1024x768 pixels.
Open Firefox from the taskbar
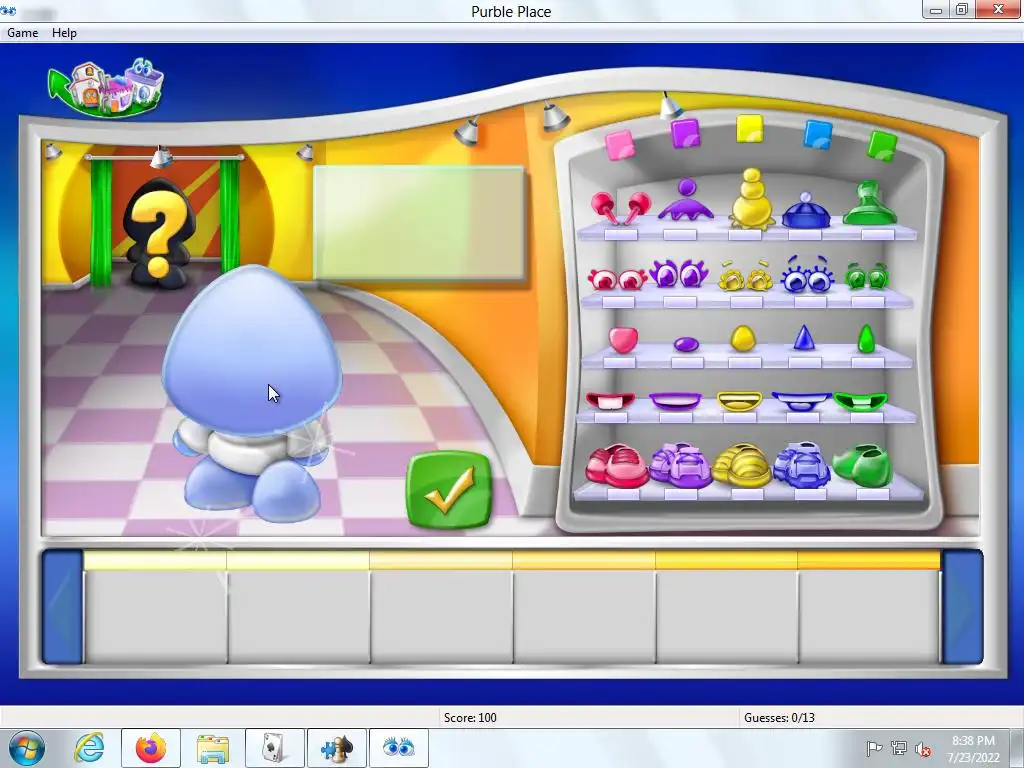(151, 748)
